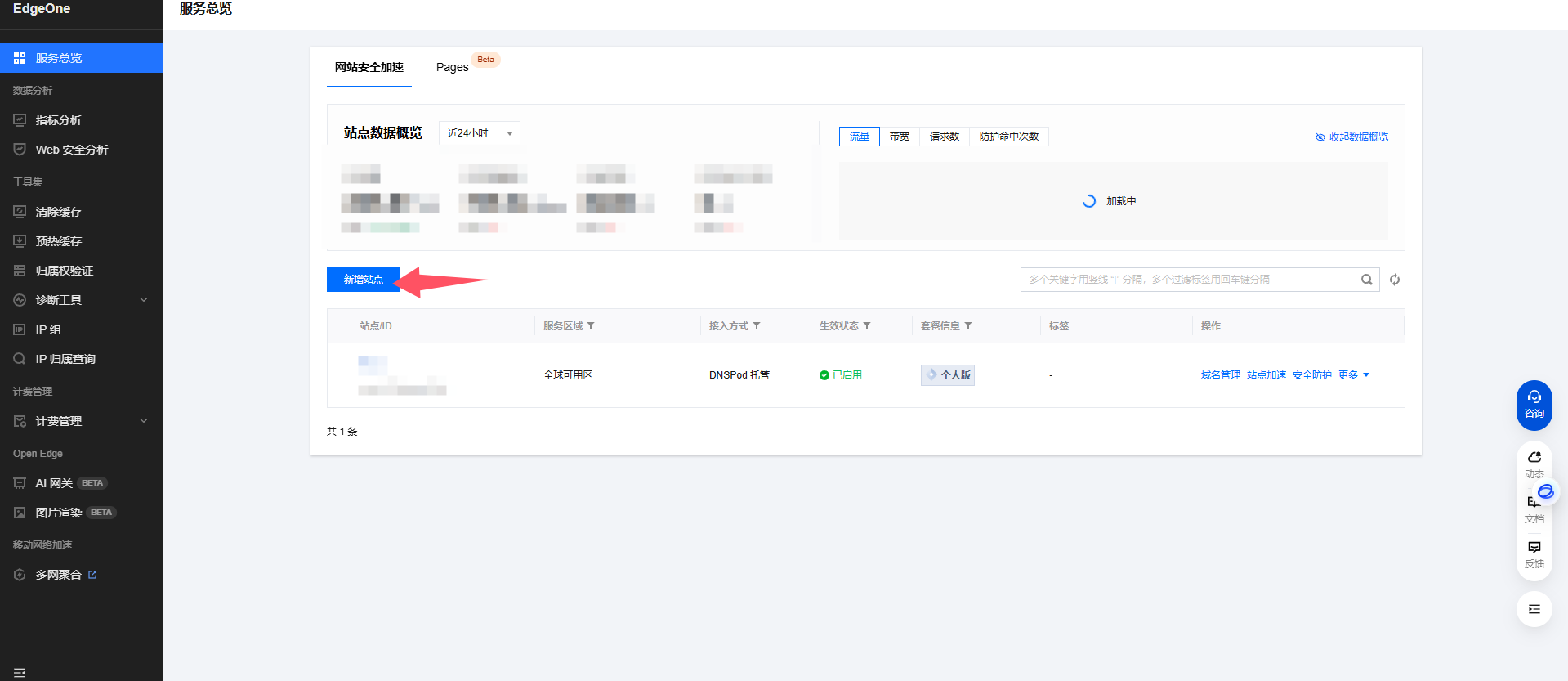This screenshot has width=1568, height=681.
Task: Click the 计费管理 icon in sidebar
Action: [x=20, y=421]
